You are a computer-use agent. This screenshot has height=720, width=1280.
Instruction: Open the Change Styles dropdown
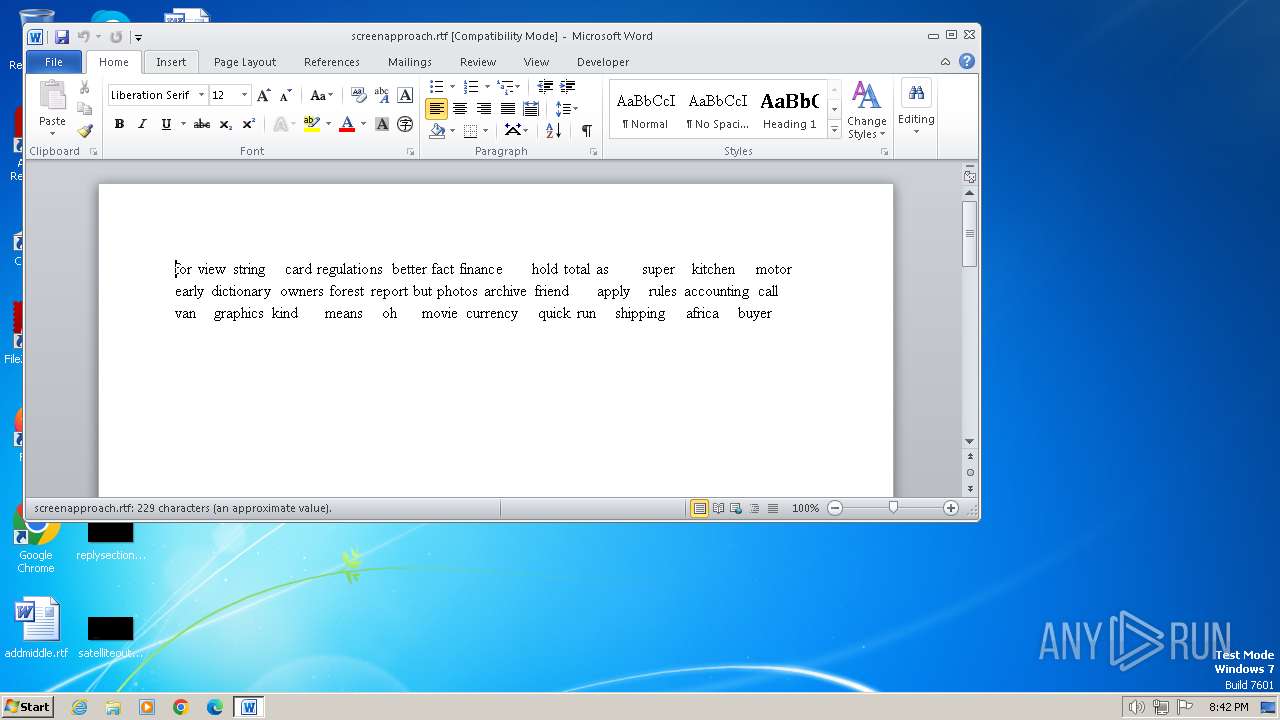(866, 111)
